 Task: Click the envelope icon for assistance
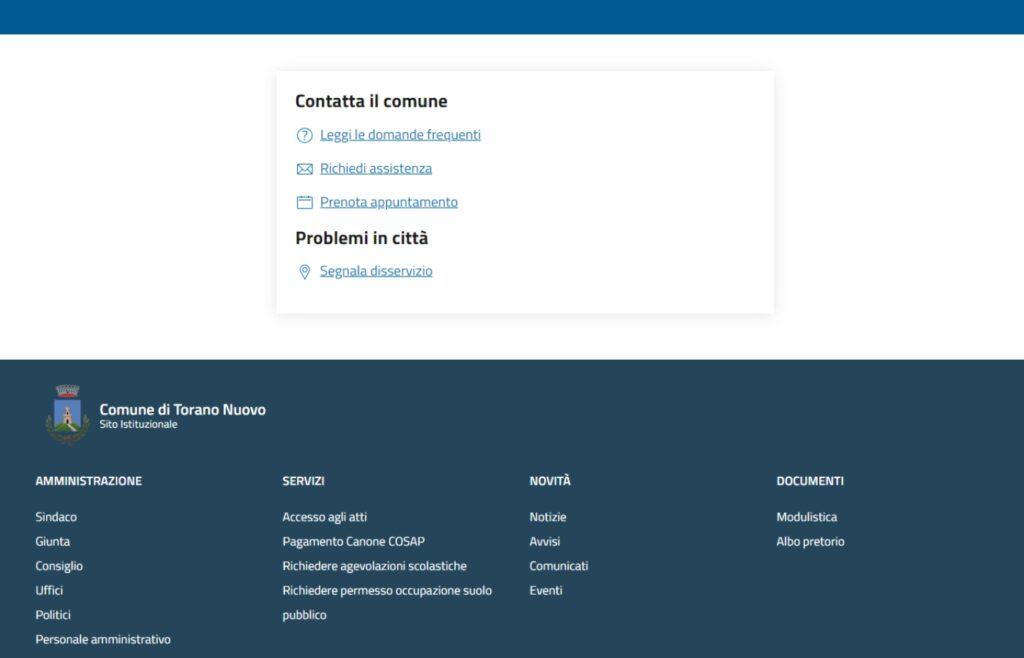pyautogui.click(x=305, y=169)
